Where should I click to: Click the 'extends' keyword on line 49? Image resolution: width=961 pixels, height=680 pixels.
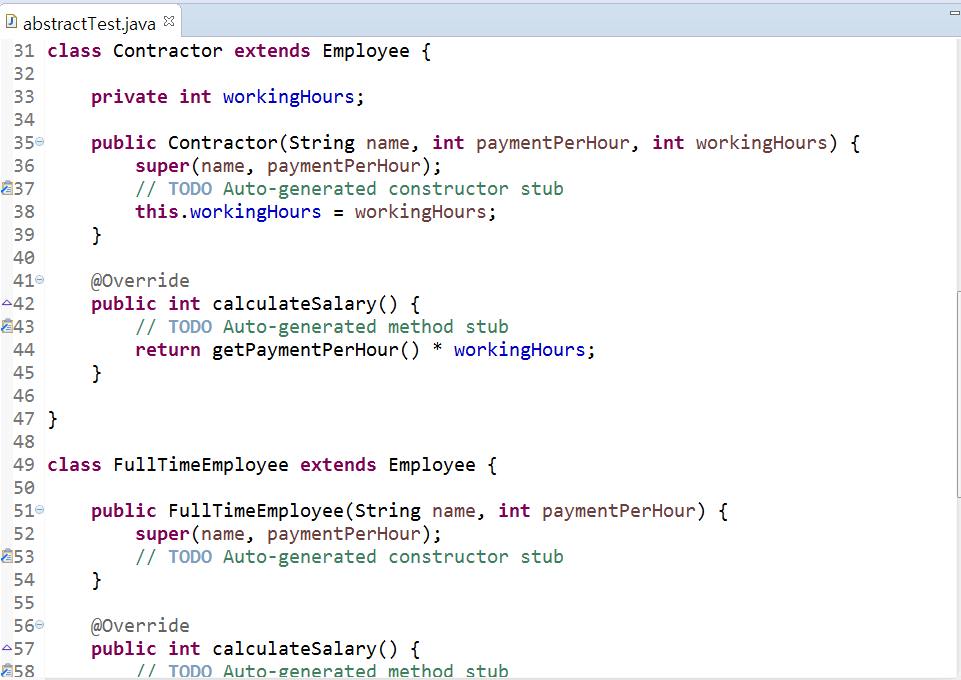338,465
